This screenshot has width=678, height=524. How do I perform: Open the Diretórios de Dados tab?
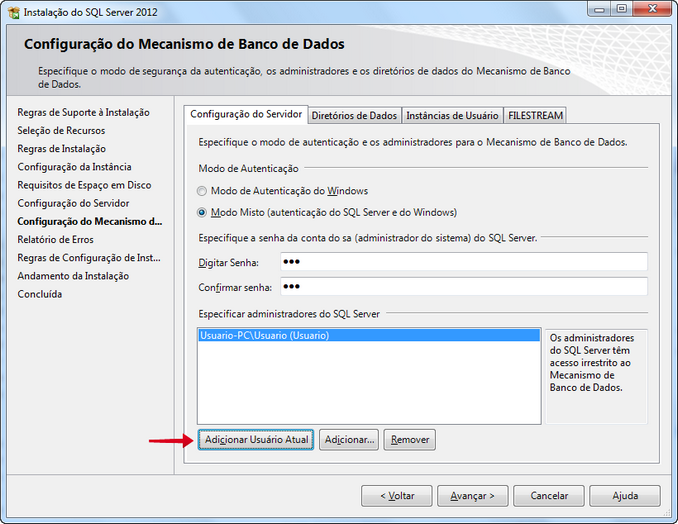tap(354, 115)
